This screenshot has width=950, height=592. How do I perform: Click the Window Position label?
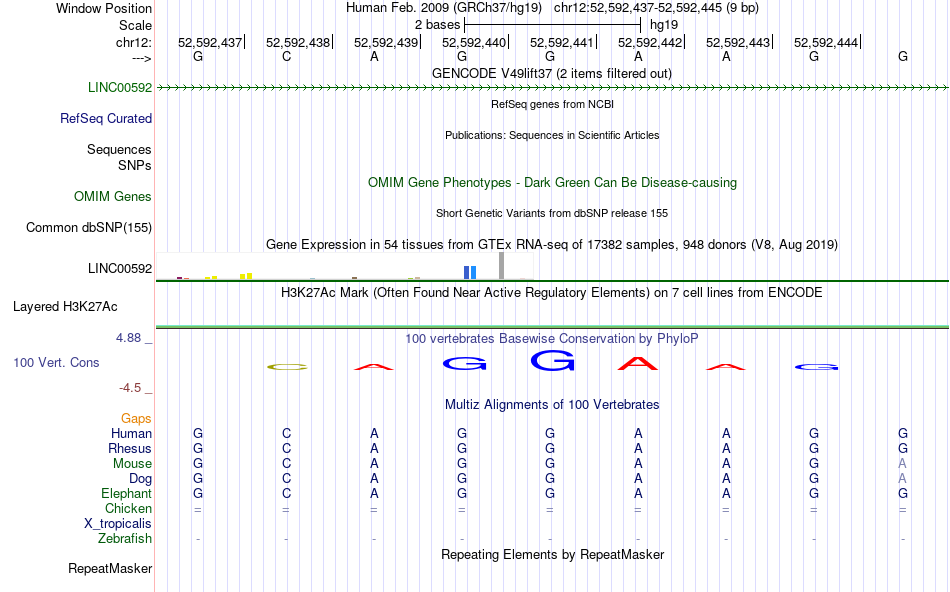coord(104,8)
